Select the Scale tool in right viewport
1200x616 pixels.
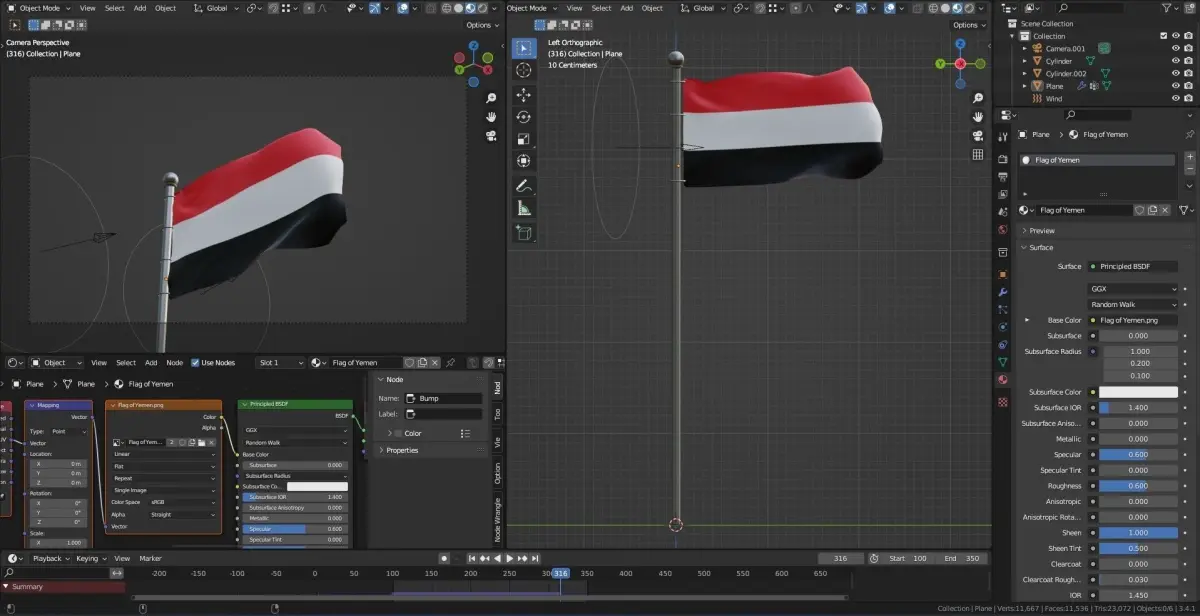coord(524,139)
